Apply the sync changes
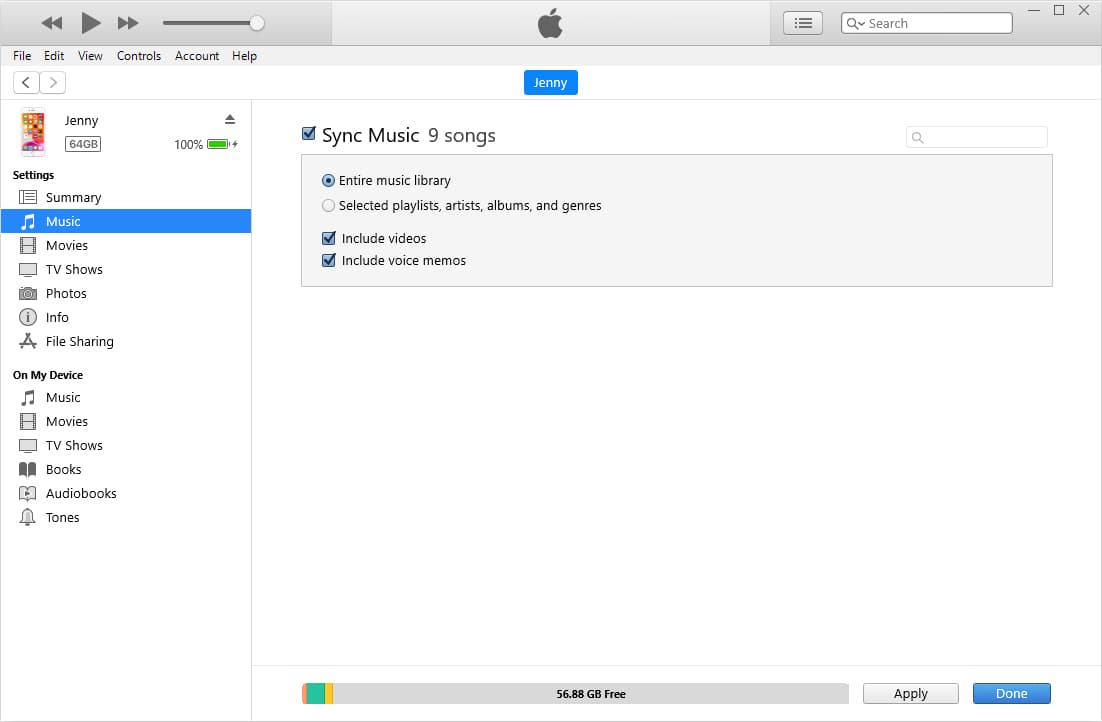 (910, 693)
